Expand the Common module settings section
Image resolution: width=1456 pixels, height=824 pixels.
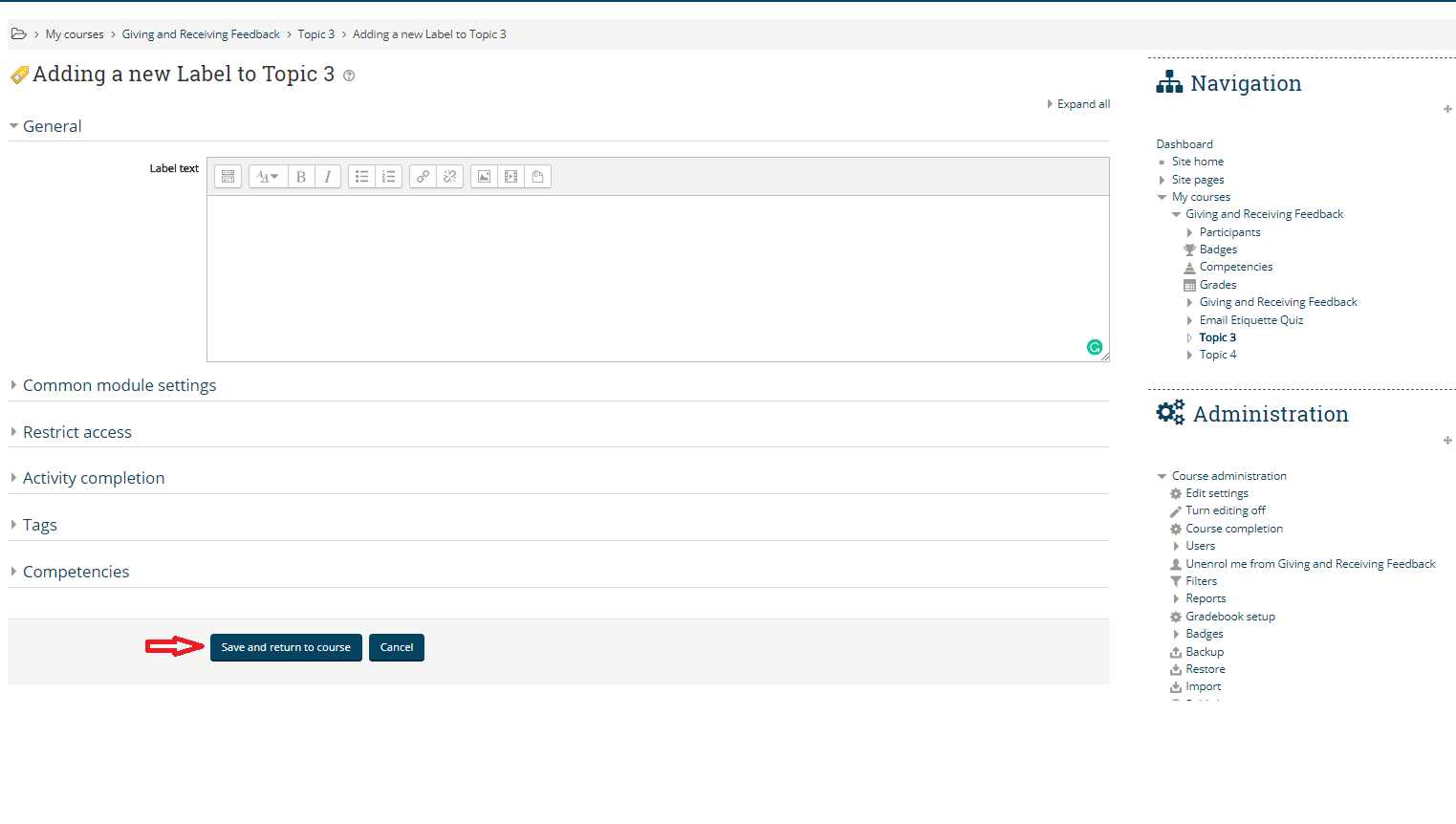120,385
